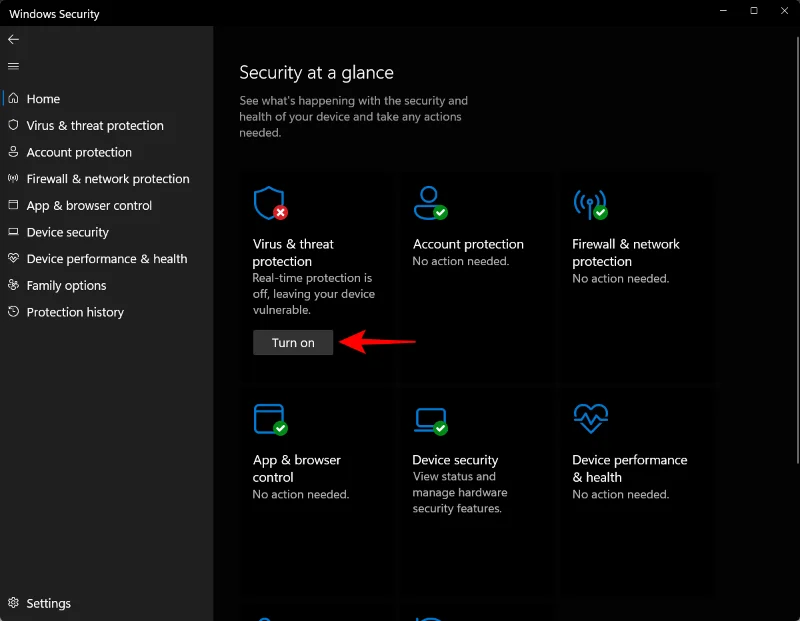The height and width of the screenshot is (621, 800).
Task: Select the Home house icon in sidebar
Action: 13,98
